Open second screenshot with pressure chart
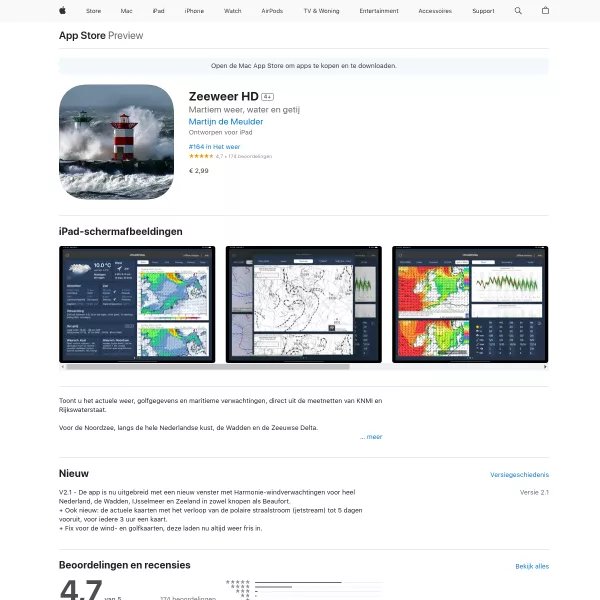 click(x=303, y=305)
